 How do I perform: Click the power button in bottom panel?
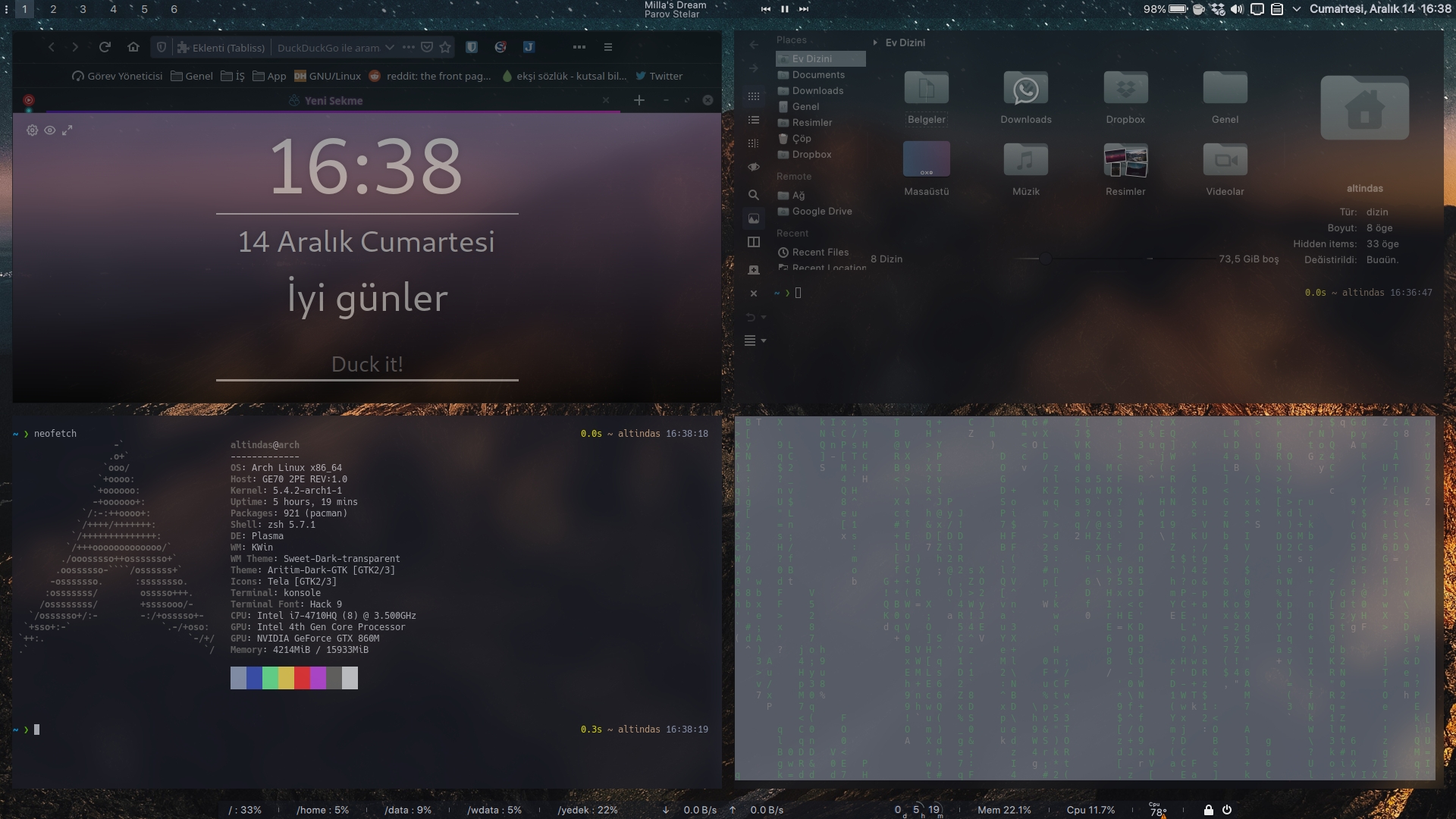click(1227, 809)
